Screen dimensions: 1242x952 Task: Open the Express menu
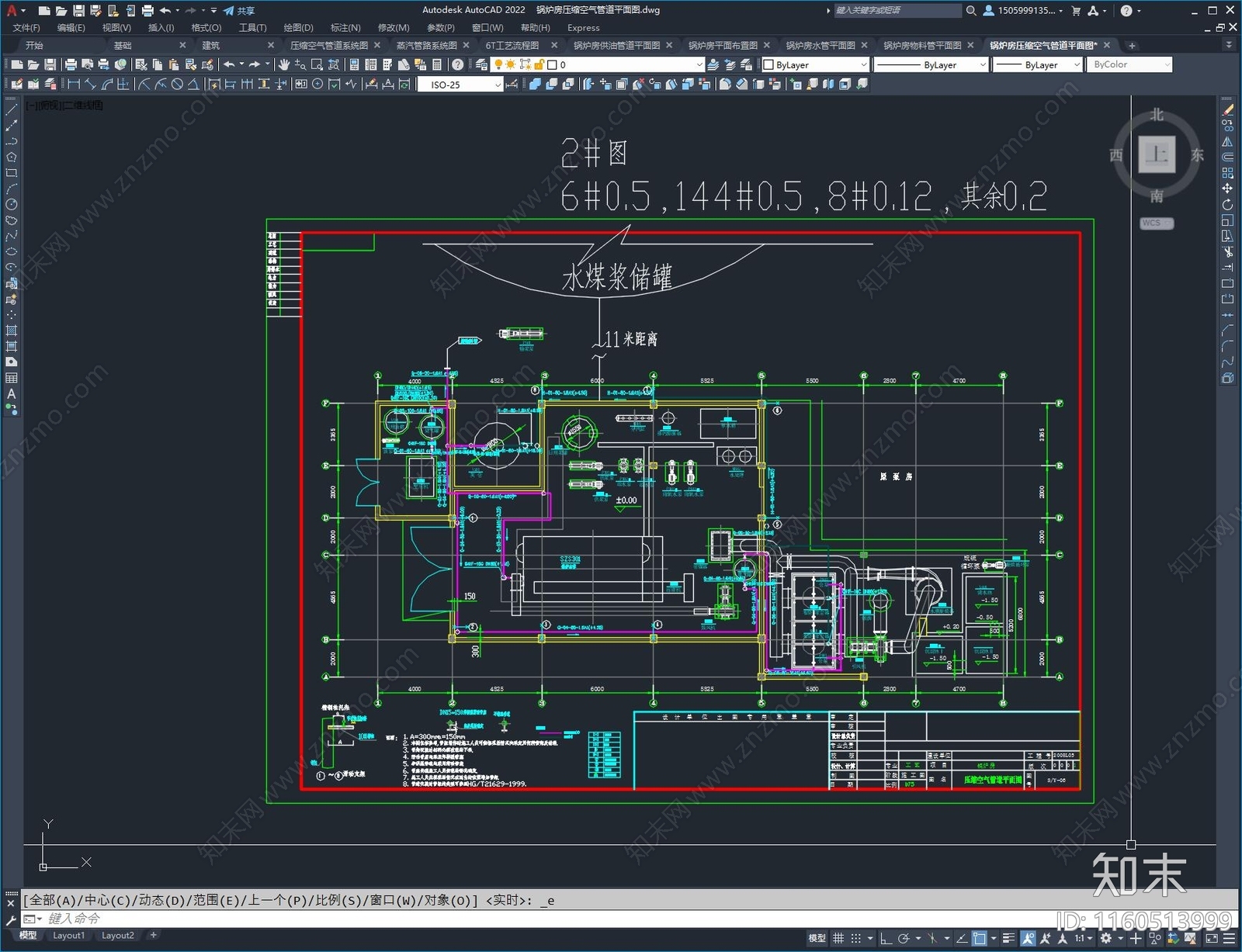(x=583, y=28)
